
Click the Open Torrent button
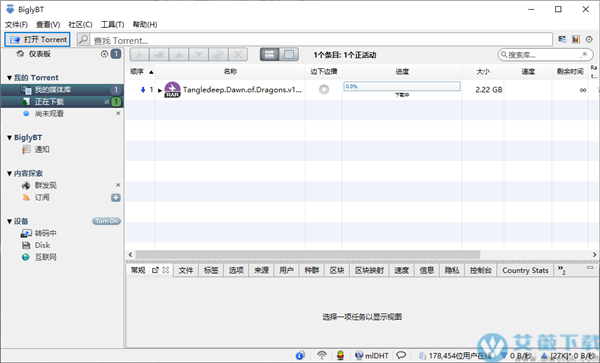click(x=37, y=39)
